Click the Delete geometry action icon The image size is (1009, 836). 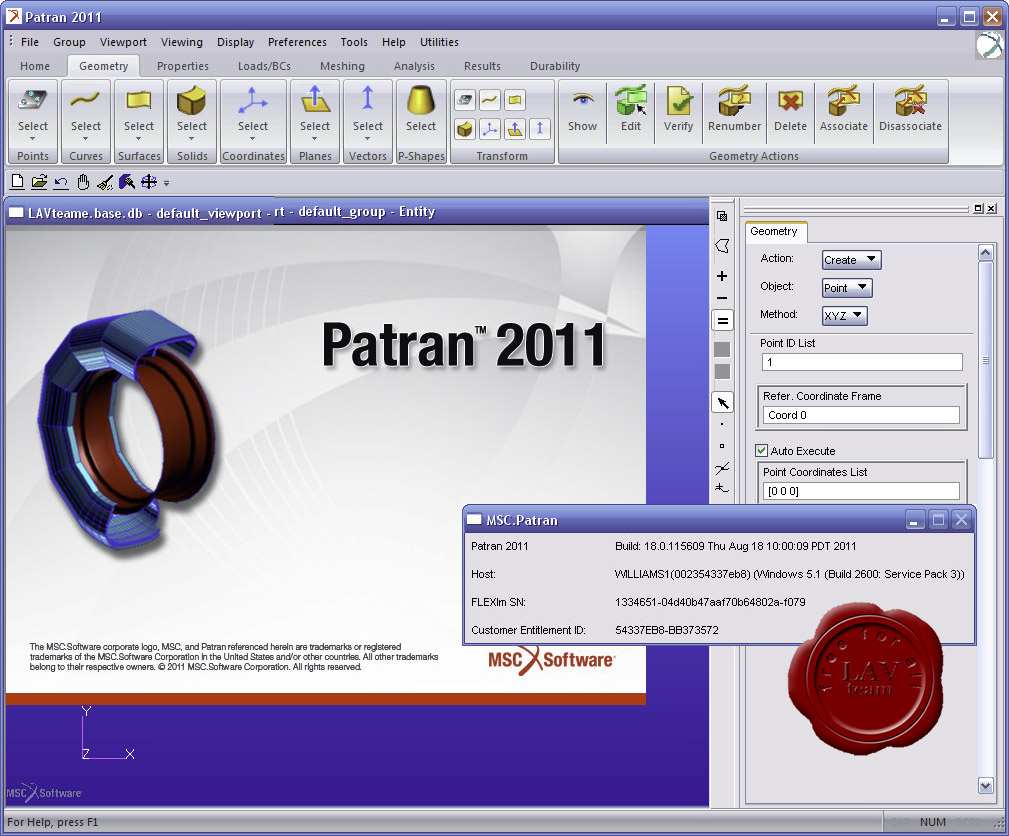coord(790,101)
